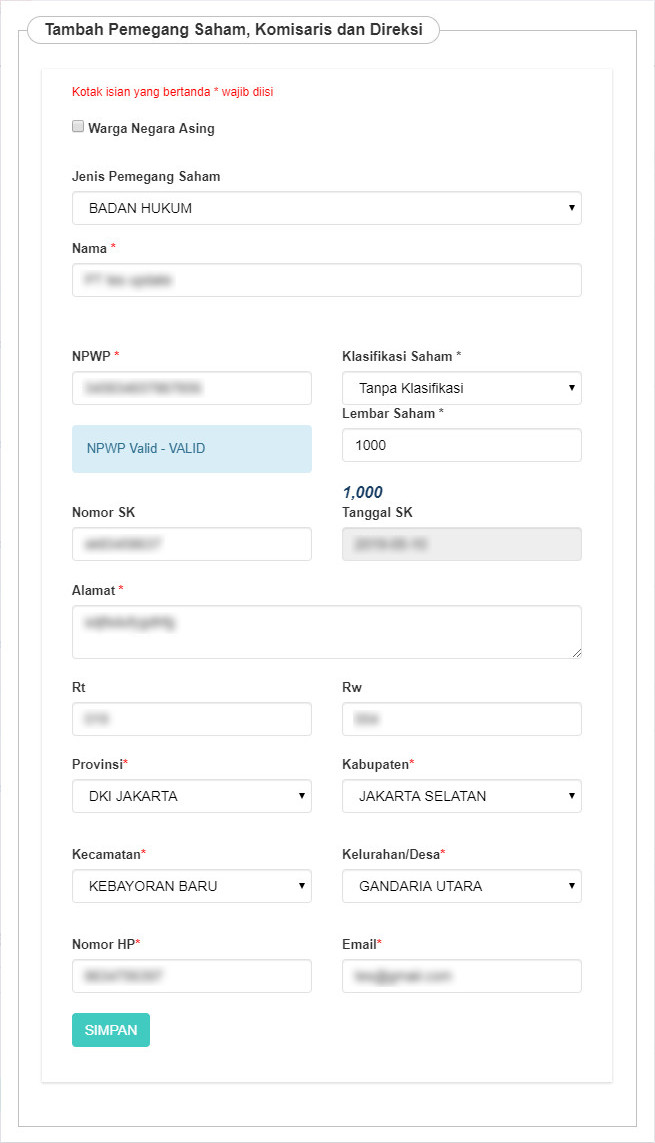The width and height of the screenshot is (655, 1143).
Task: Focus the Rt input field
Action: click(191, 719)
